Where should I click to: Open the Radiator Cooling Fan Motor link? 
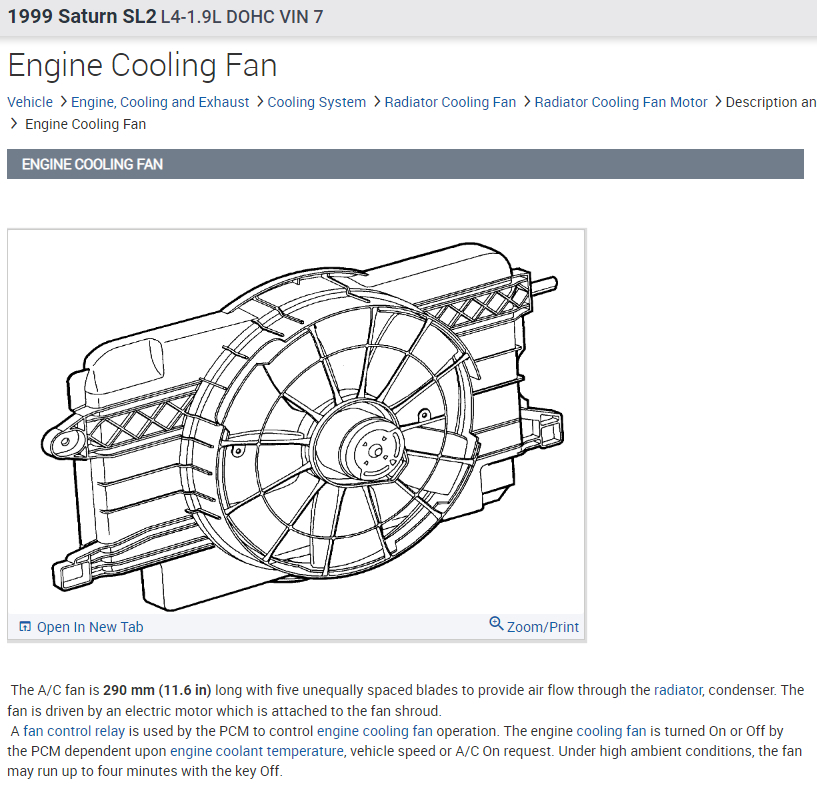coord(621,101)
